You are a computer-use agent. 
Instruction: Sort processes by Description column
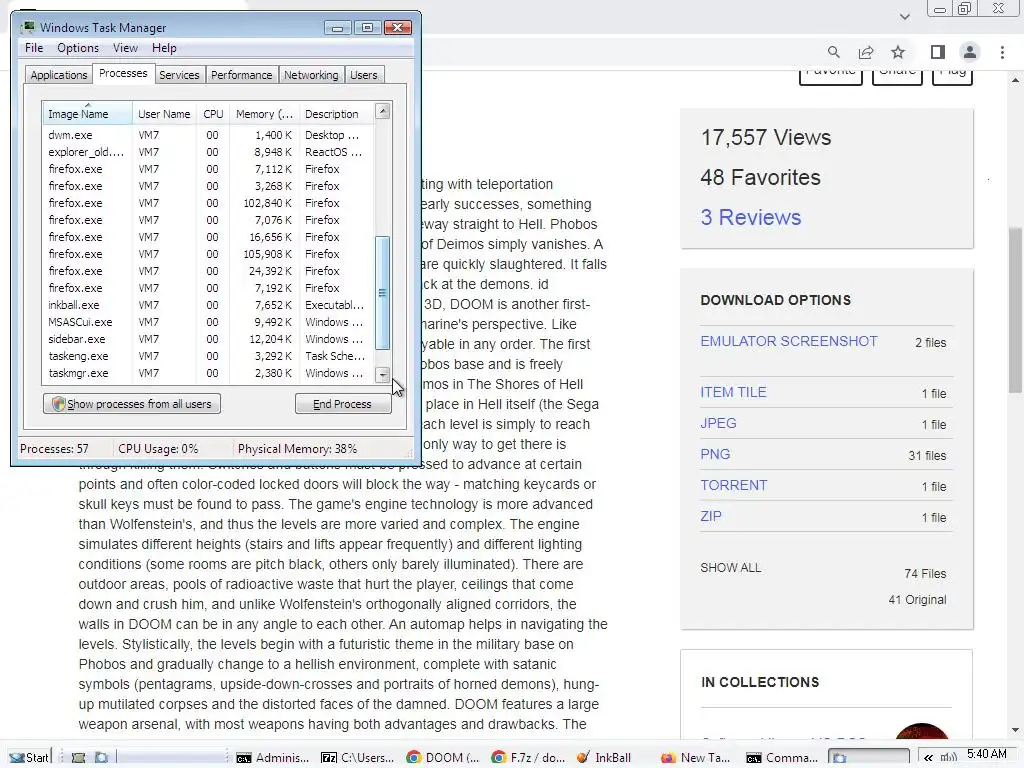click(336, 114)
